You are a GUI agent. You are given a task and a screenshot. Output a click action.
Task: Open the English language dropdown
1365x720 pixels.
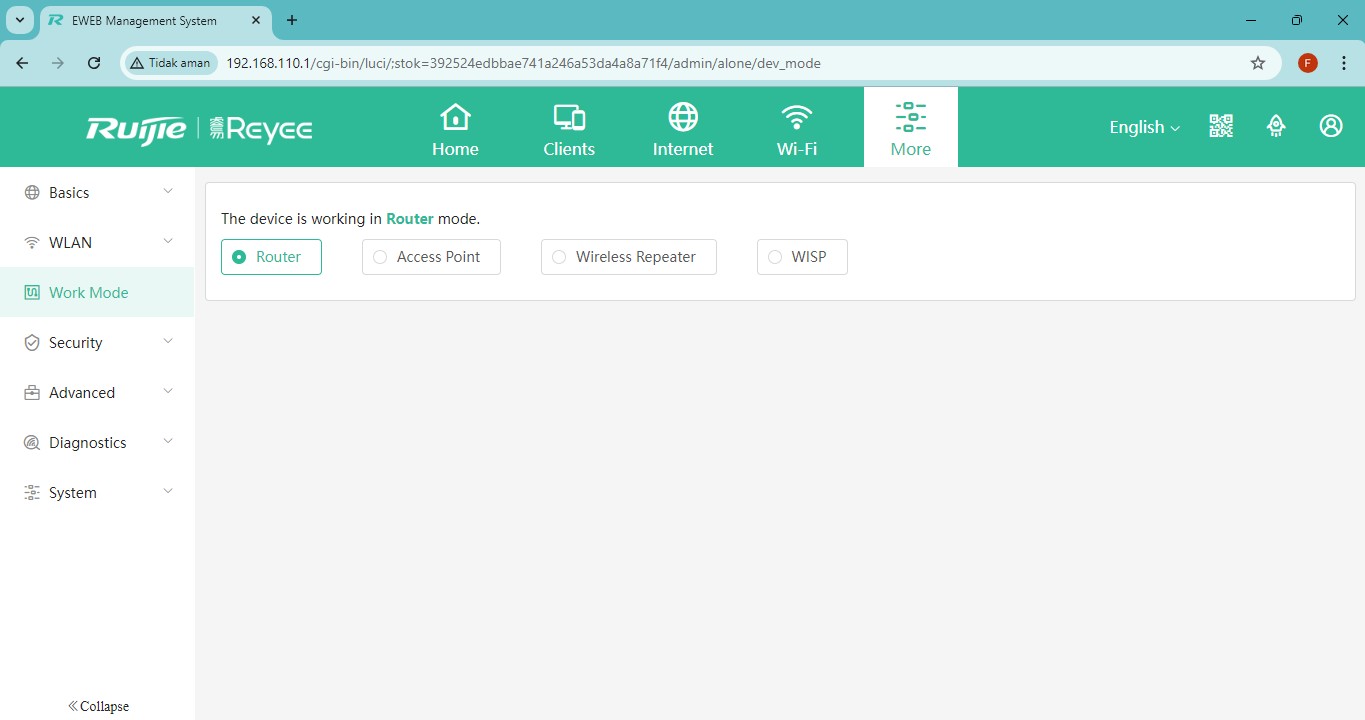coord(1144,127)
